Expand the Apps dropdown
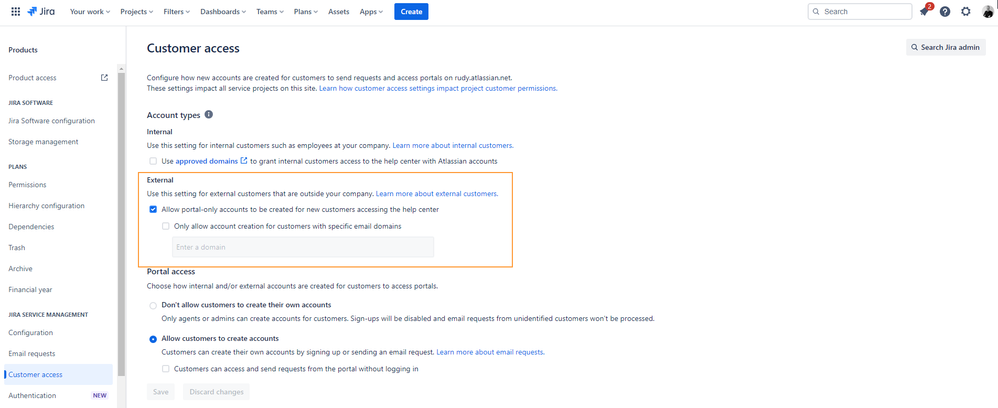 (x=371, y=11)
